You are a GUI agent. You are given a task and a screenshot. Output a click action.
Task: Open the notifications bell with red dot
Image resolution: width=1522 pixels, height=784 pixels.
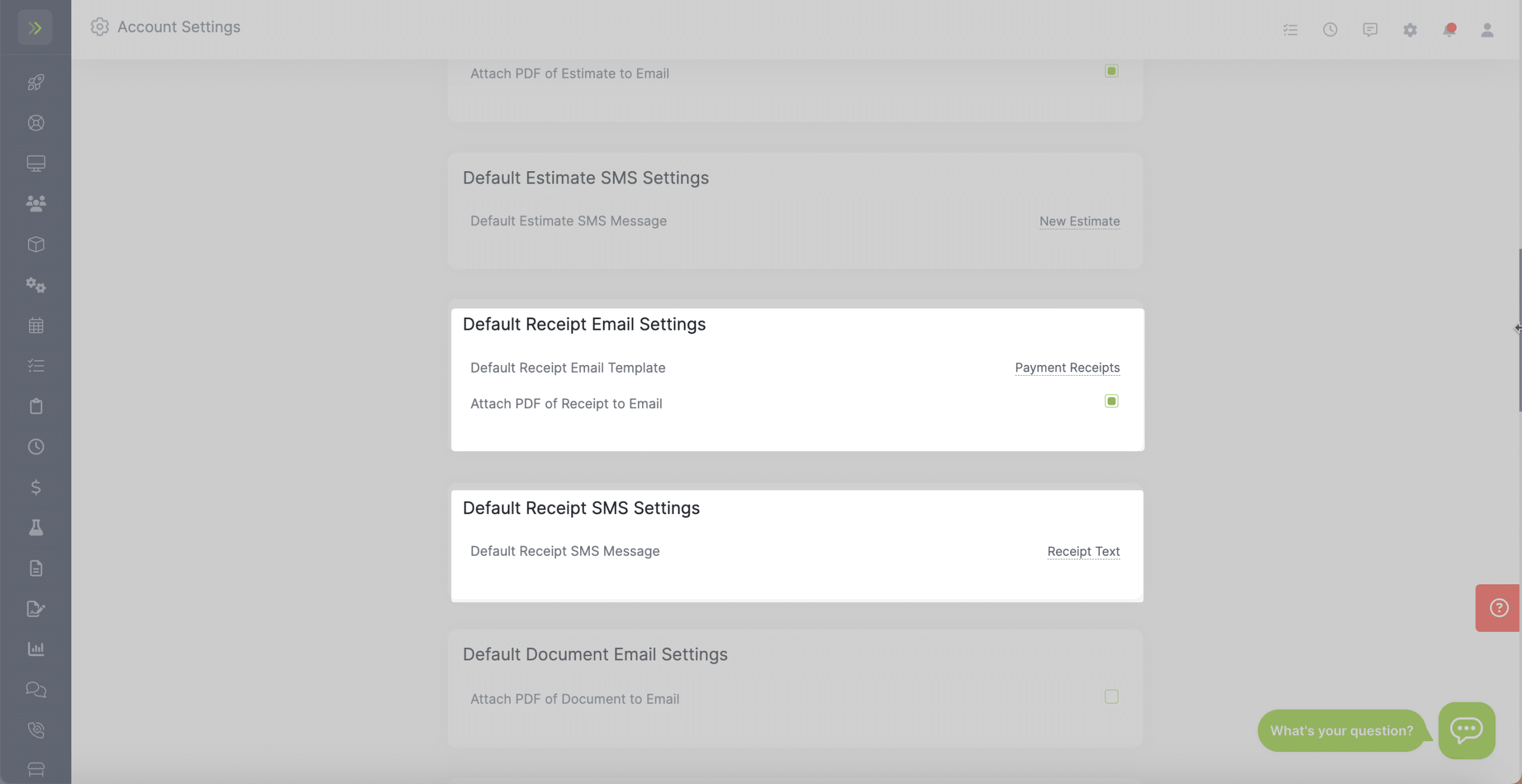[x=1449, y=30]
